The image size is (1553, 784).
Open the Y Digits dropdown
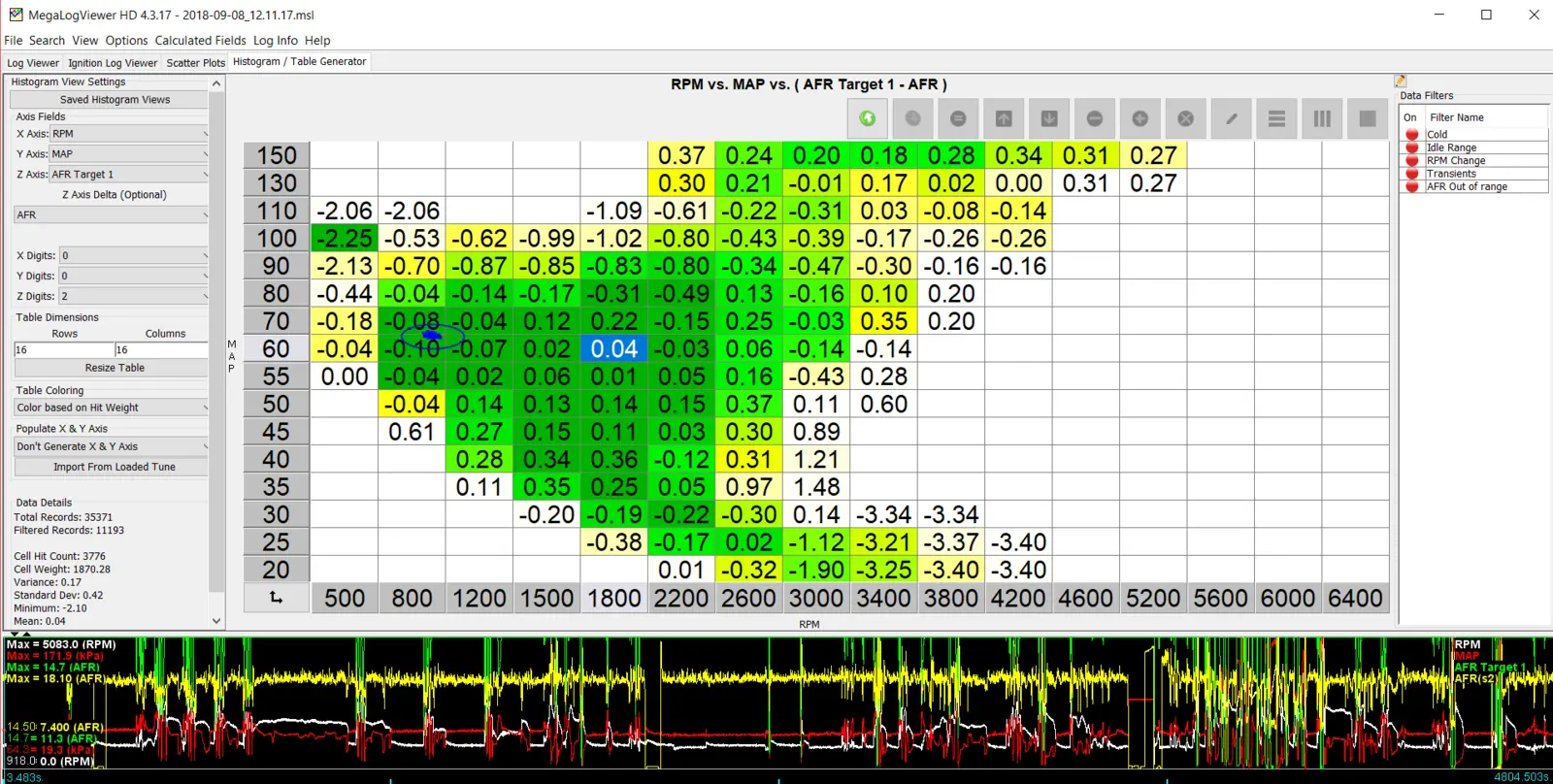coord(134,277)
